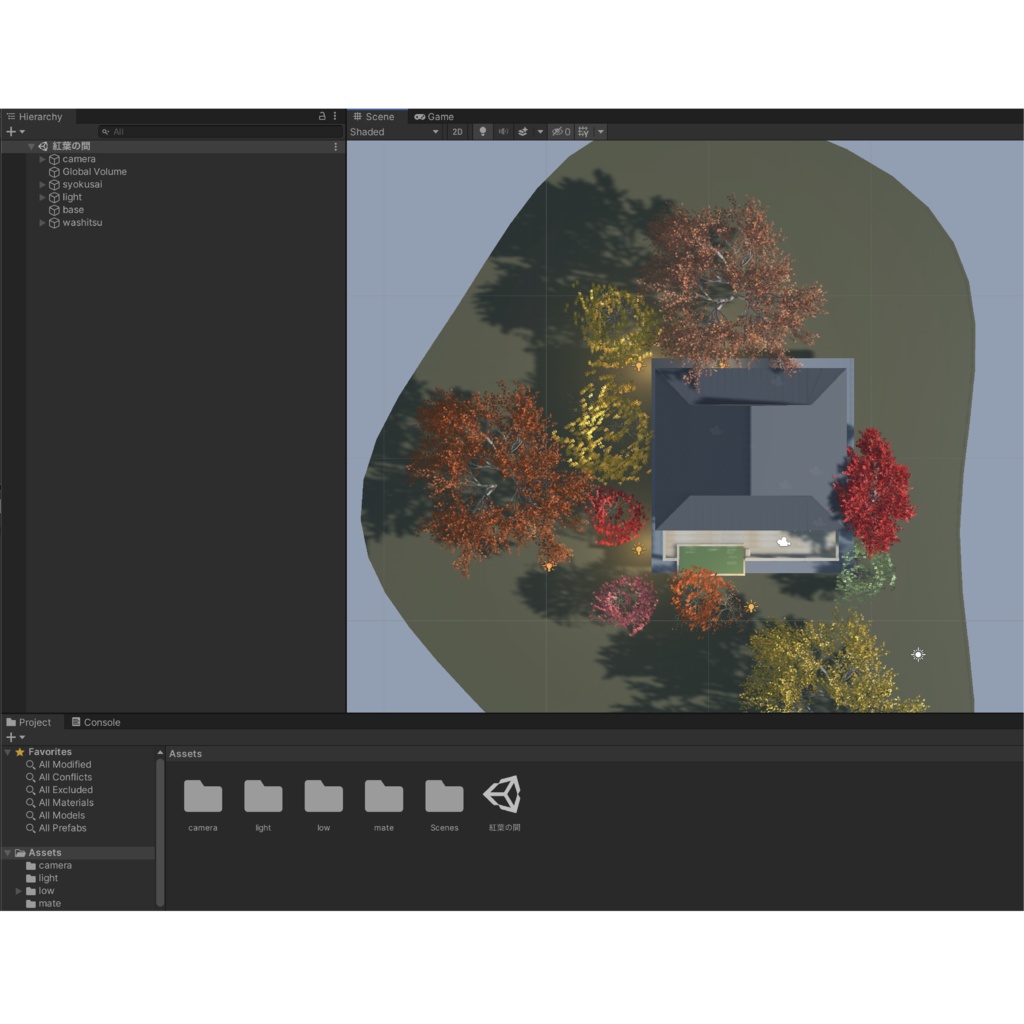
Task: Toggle hidden objects visibility eye icon
Action: tap(560, 132)
